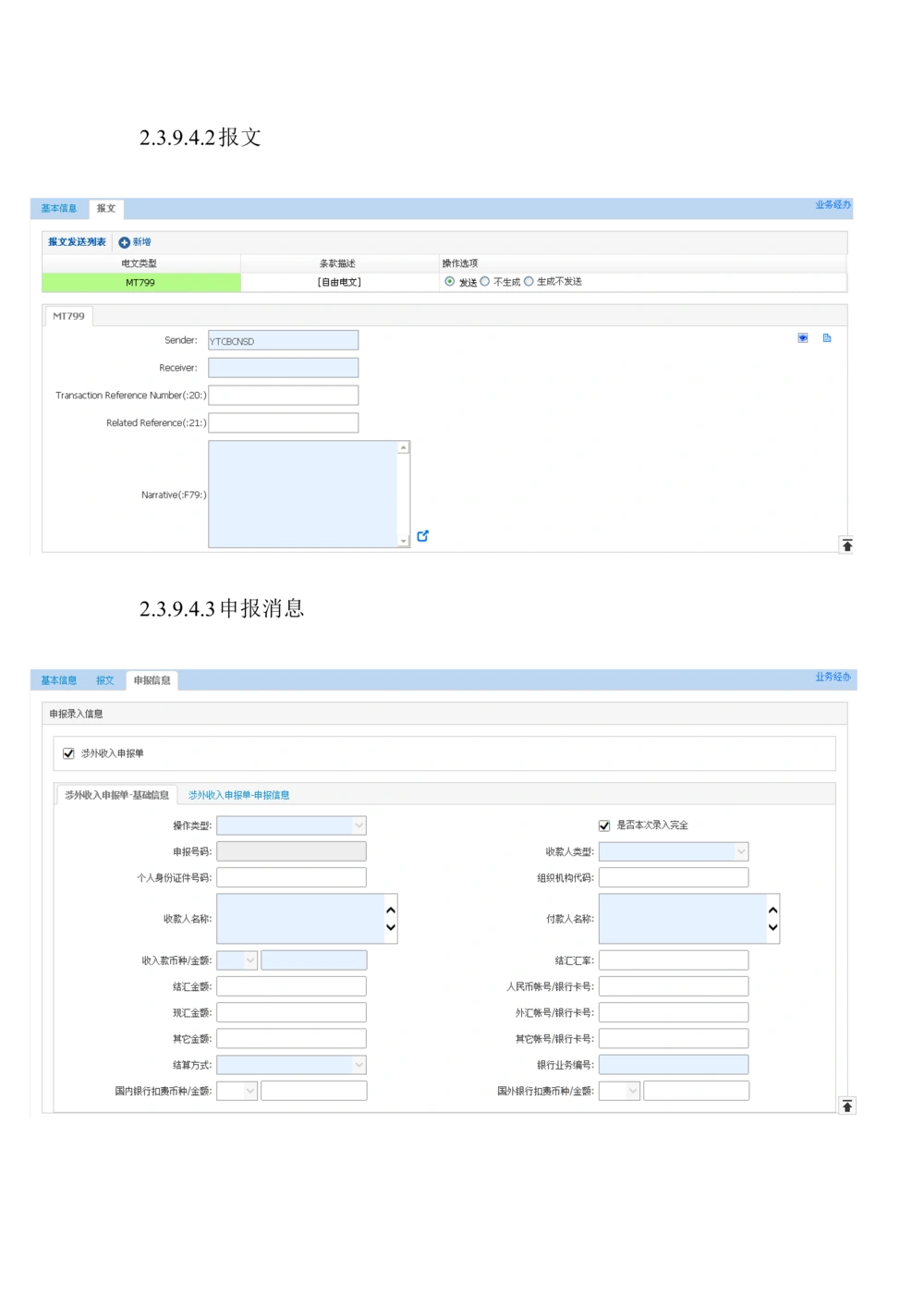Switch to 涉外收入申报单-申报信息 tab
The image size is (924, 1308).
point(238,795)
